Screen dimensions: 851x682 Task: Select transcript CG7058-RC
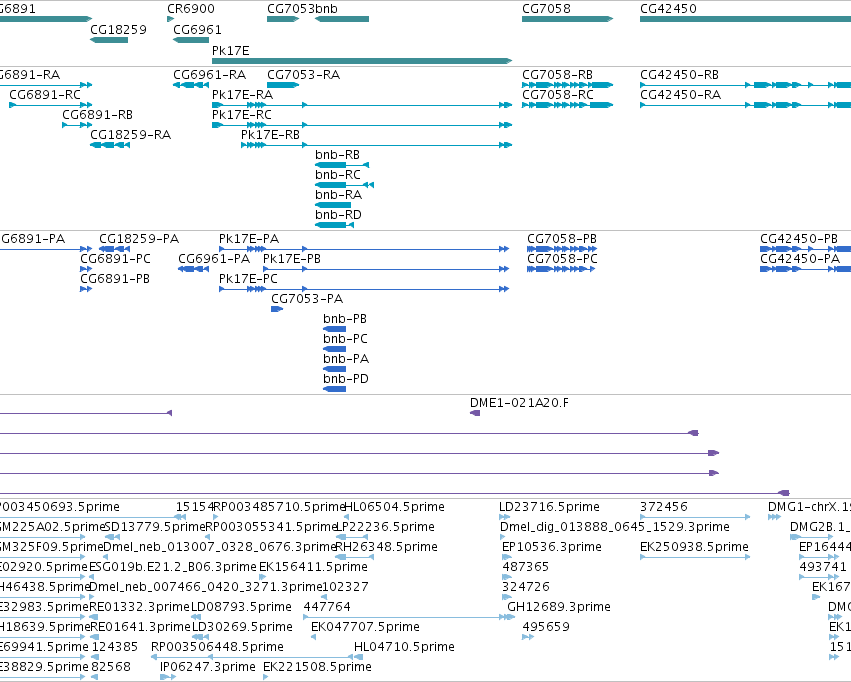click(568, 105)
